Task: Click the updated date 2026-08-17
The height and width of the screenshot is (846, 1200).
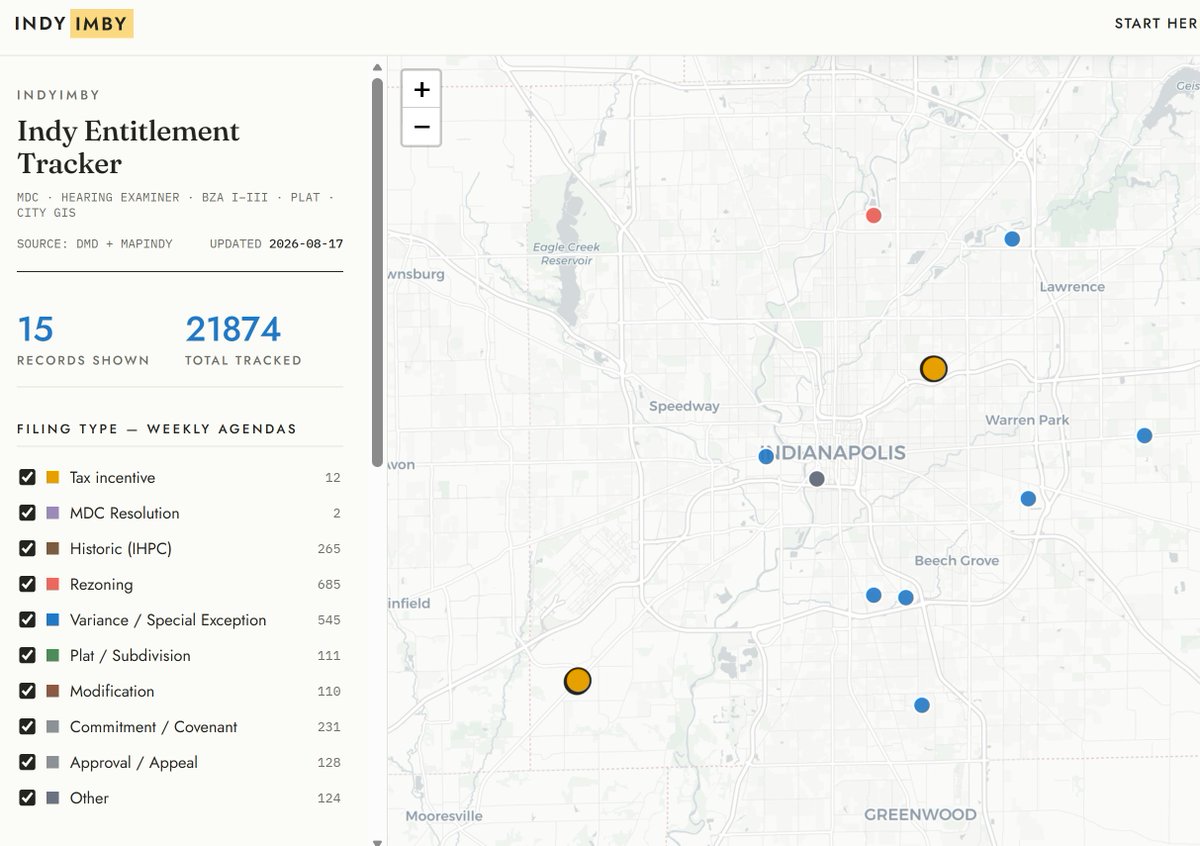Action: coord(306,244)
